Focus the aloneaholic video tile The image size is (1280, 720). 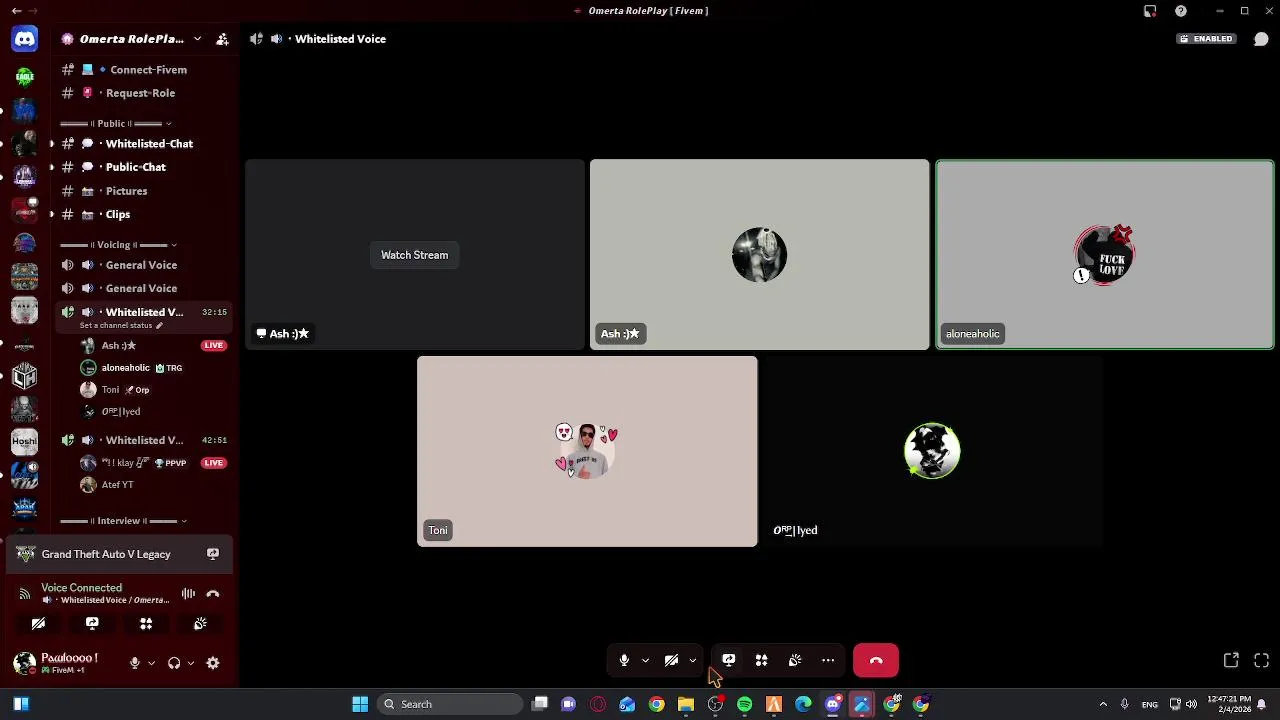pos(1105,255)
